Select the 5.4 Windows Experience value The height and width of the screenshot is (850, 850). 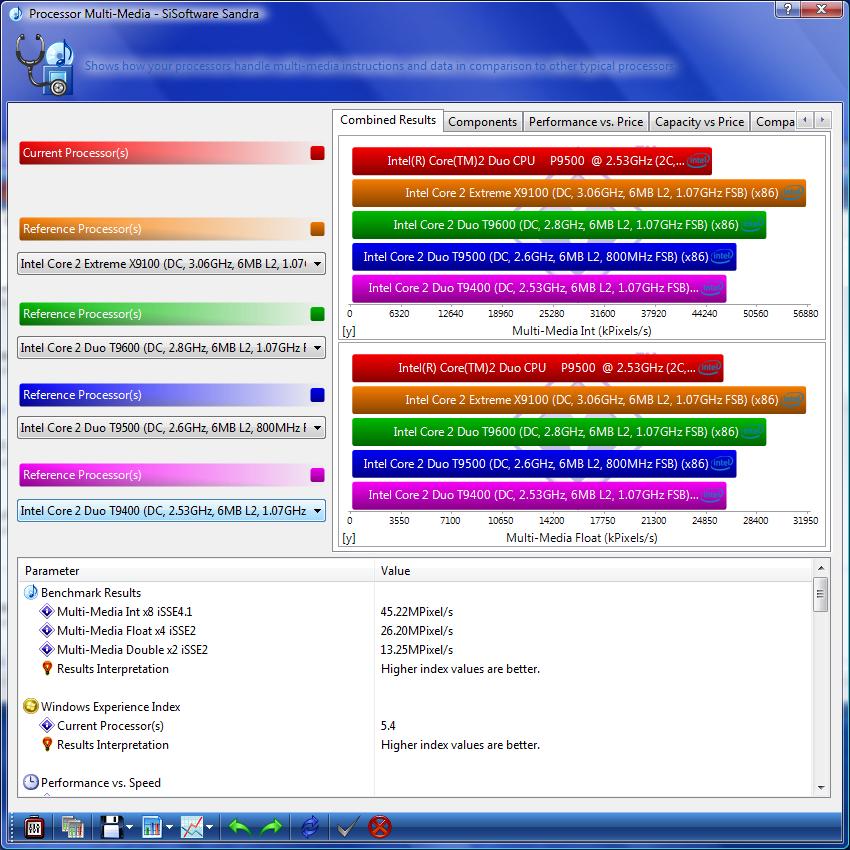(x=388, y=725)
